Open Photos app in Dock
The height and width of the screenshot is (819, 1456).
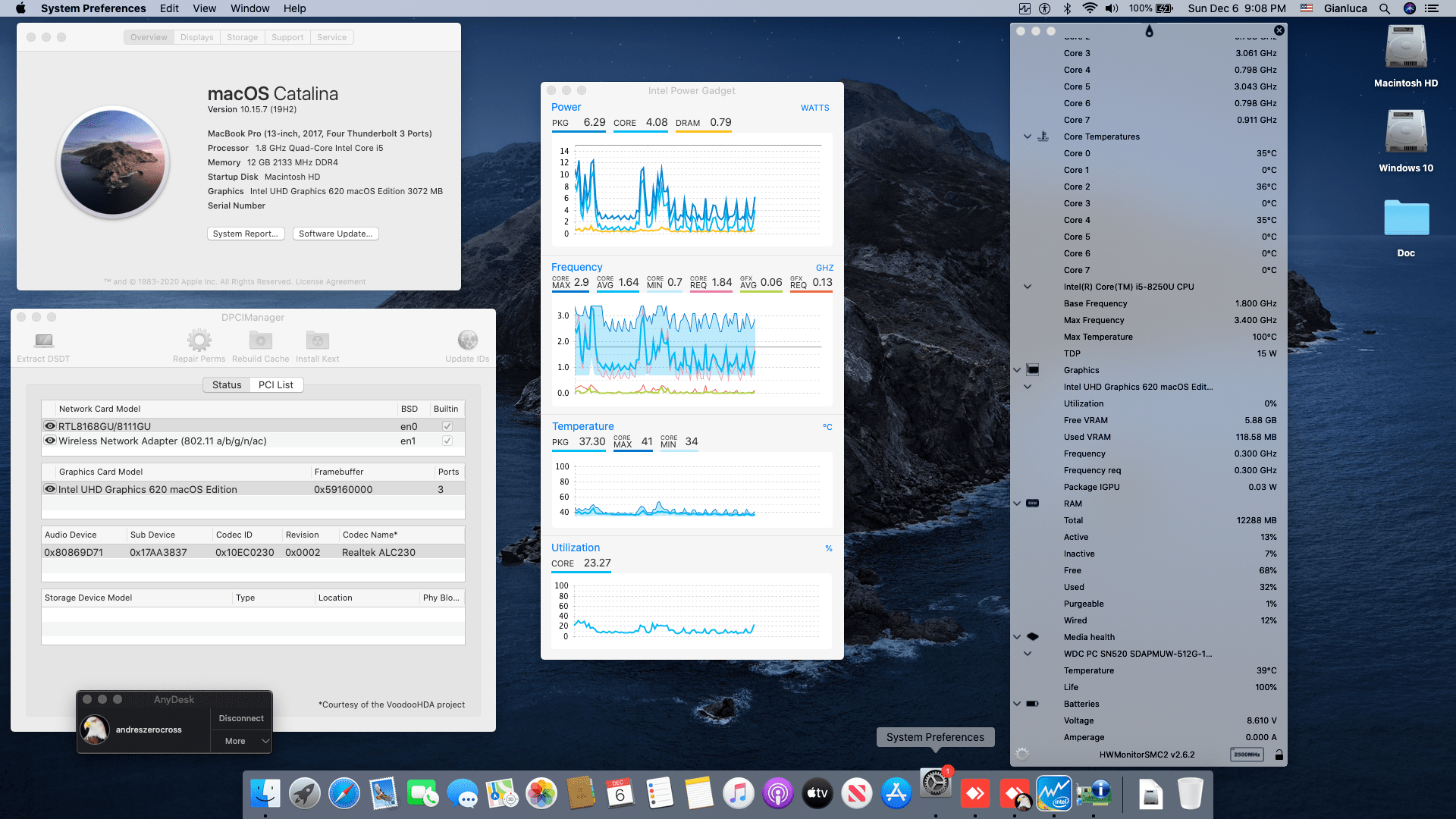pyautogui.click(x=541, y=794)
